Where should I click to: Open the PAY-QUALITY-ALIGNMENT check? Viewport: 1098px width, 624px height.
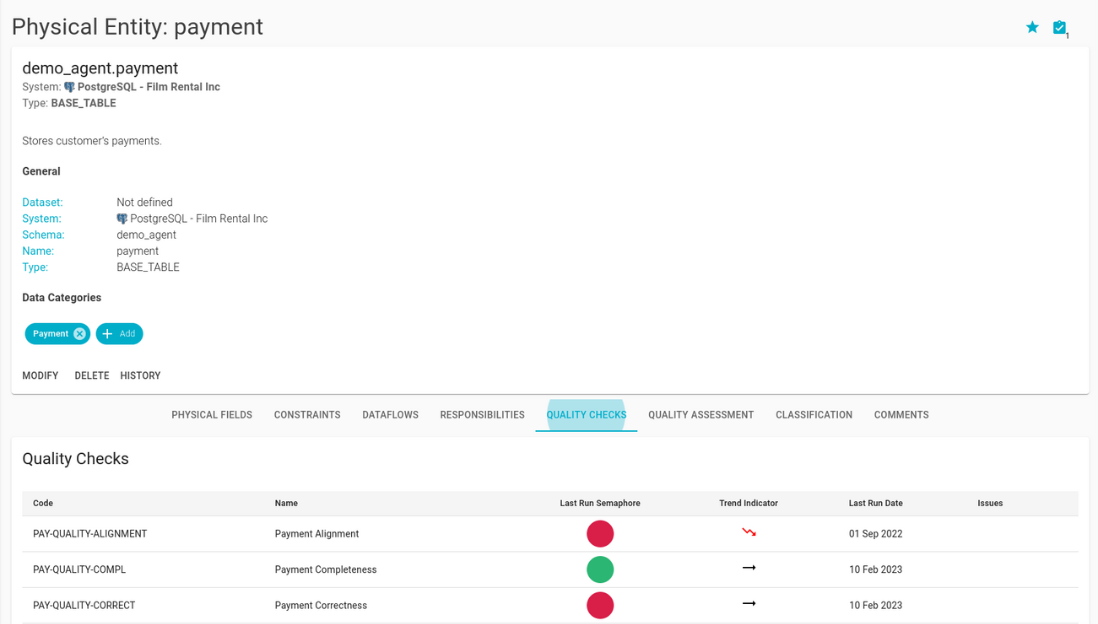90,534
